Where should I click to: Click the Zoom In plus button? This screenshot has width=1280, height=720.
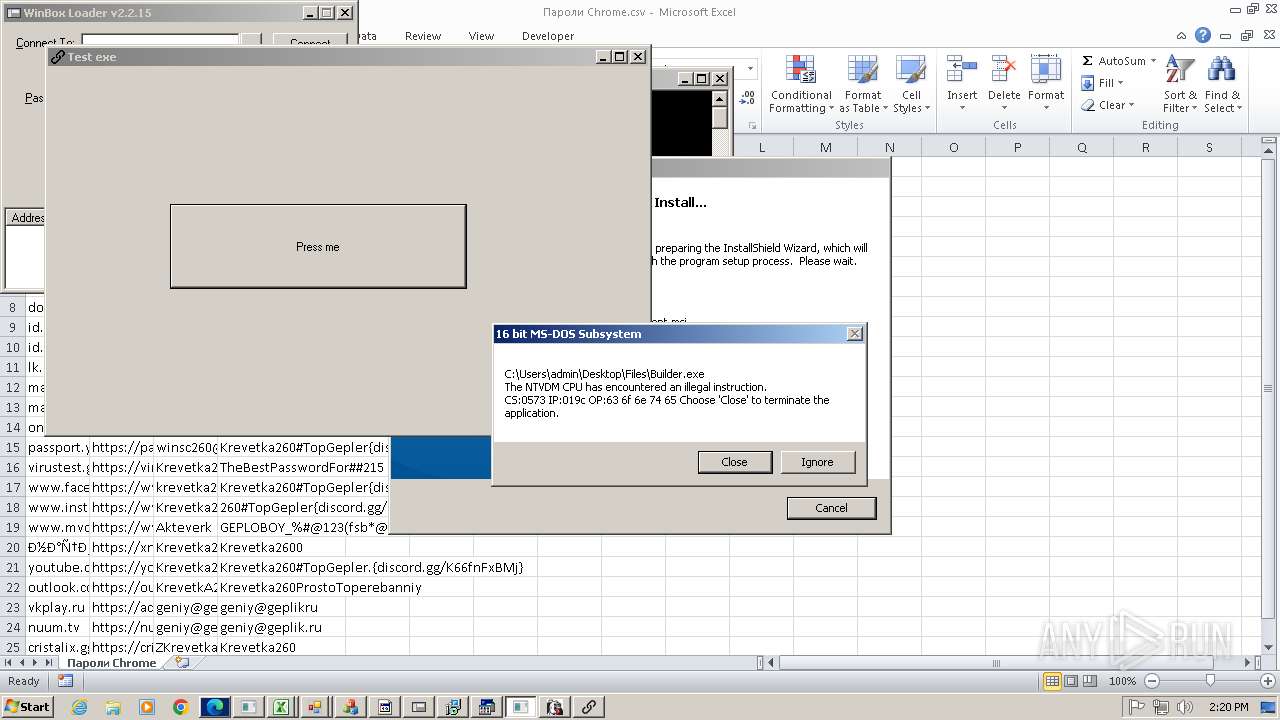1267,681
